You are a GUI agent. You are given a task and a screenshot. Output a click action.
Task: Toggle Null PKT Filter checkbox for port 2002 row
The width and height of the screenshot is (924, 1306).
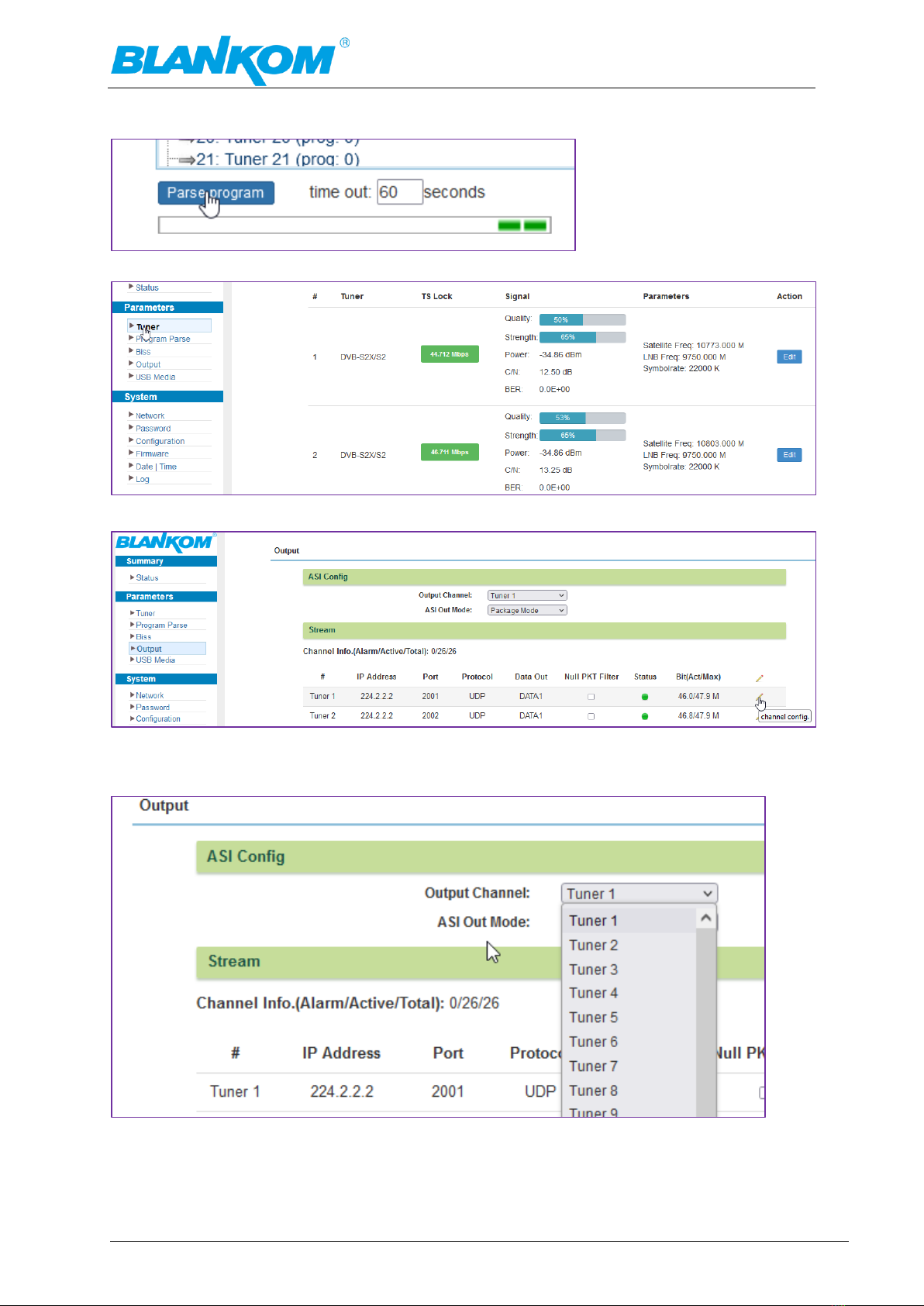(x=591, y=716)
